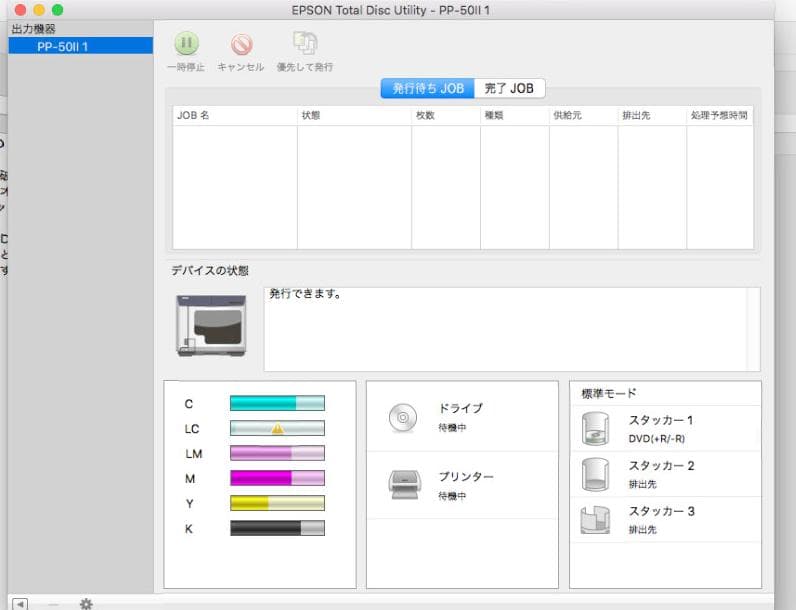
Task: Click the black (K) ink level bar
Action: (277, 528)
